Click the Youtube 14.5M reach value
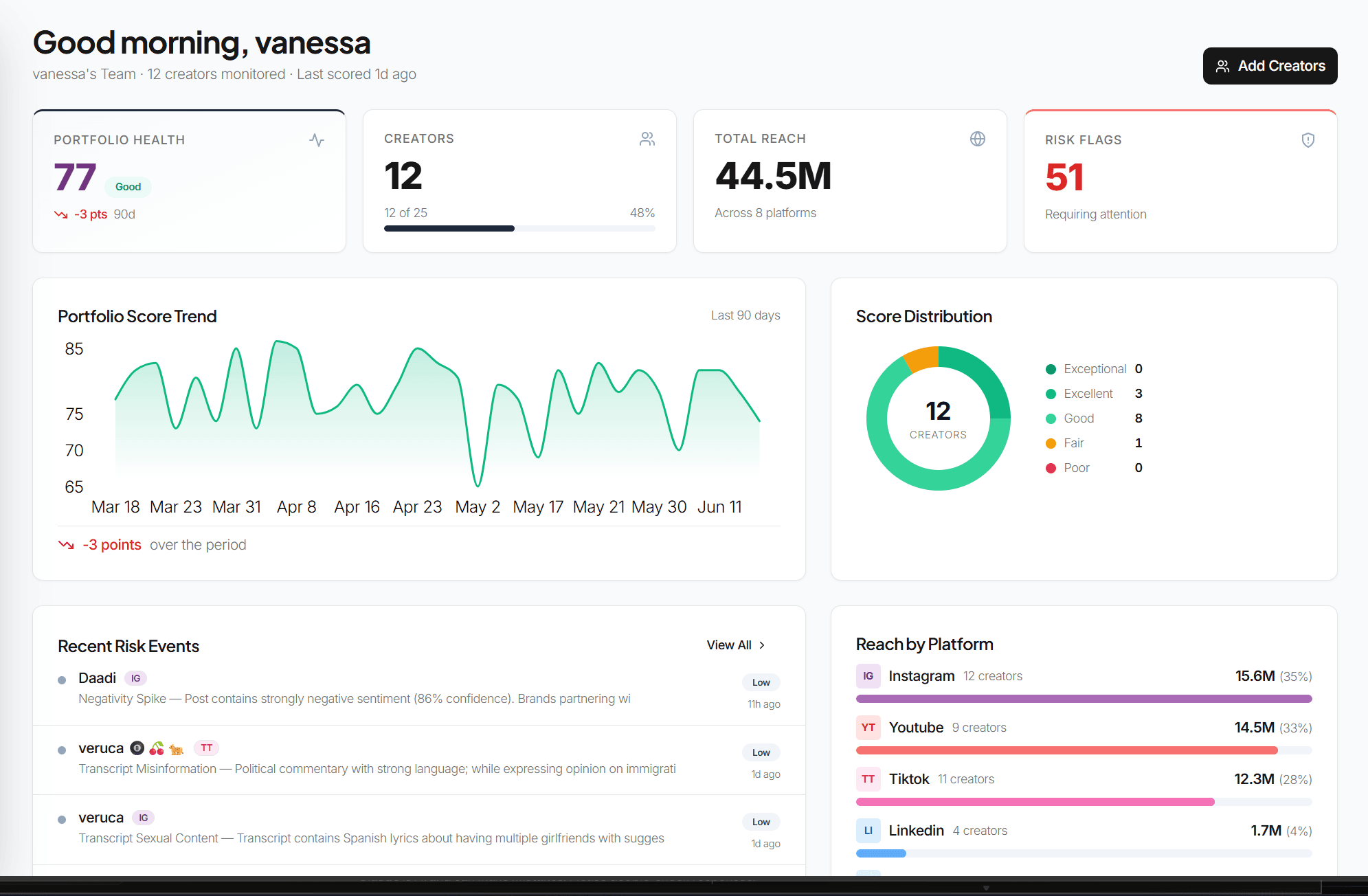 (1254, 728)
